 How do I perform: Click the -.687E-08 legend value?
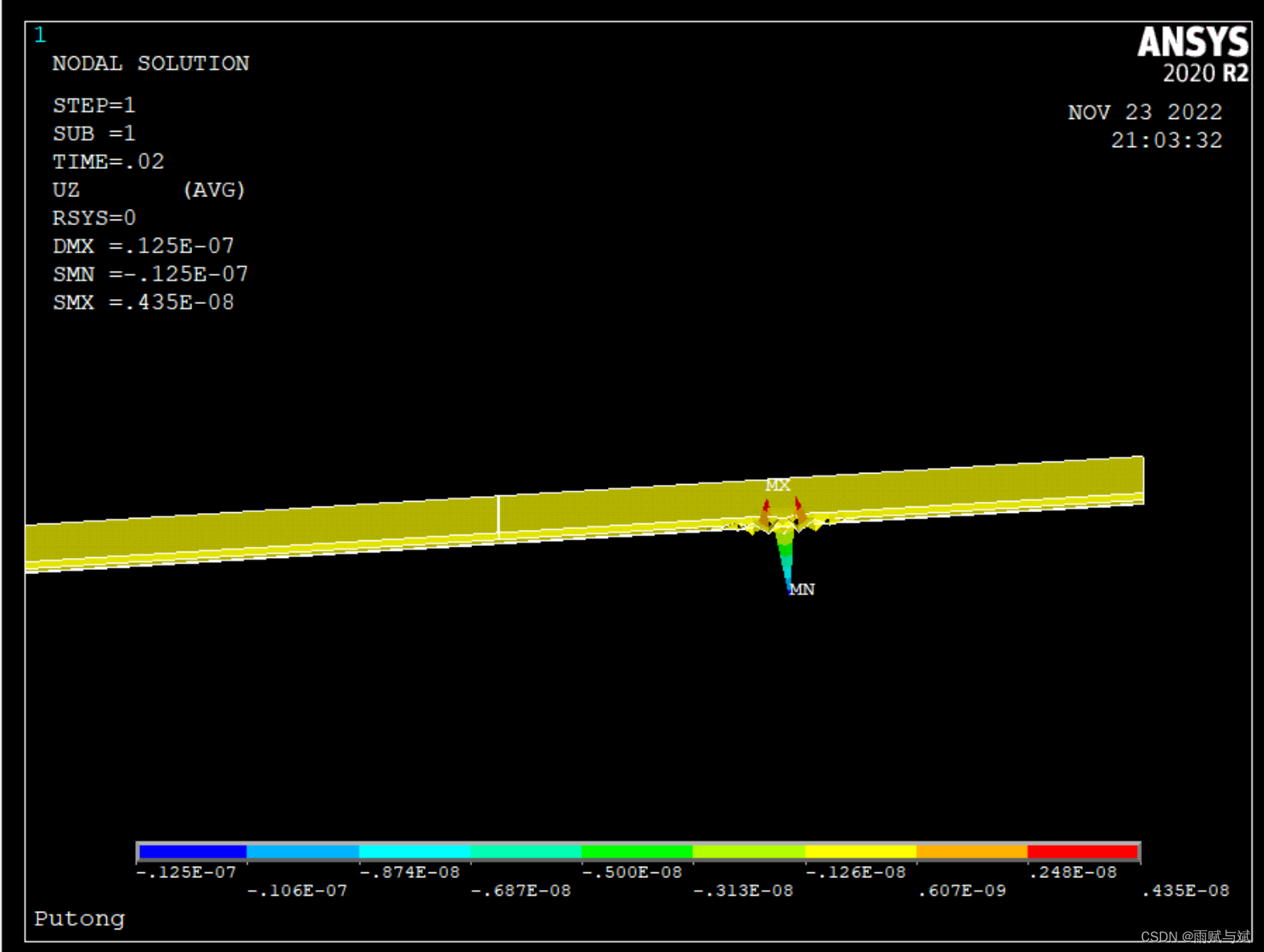[521, 891]
